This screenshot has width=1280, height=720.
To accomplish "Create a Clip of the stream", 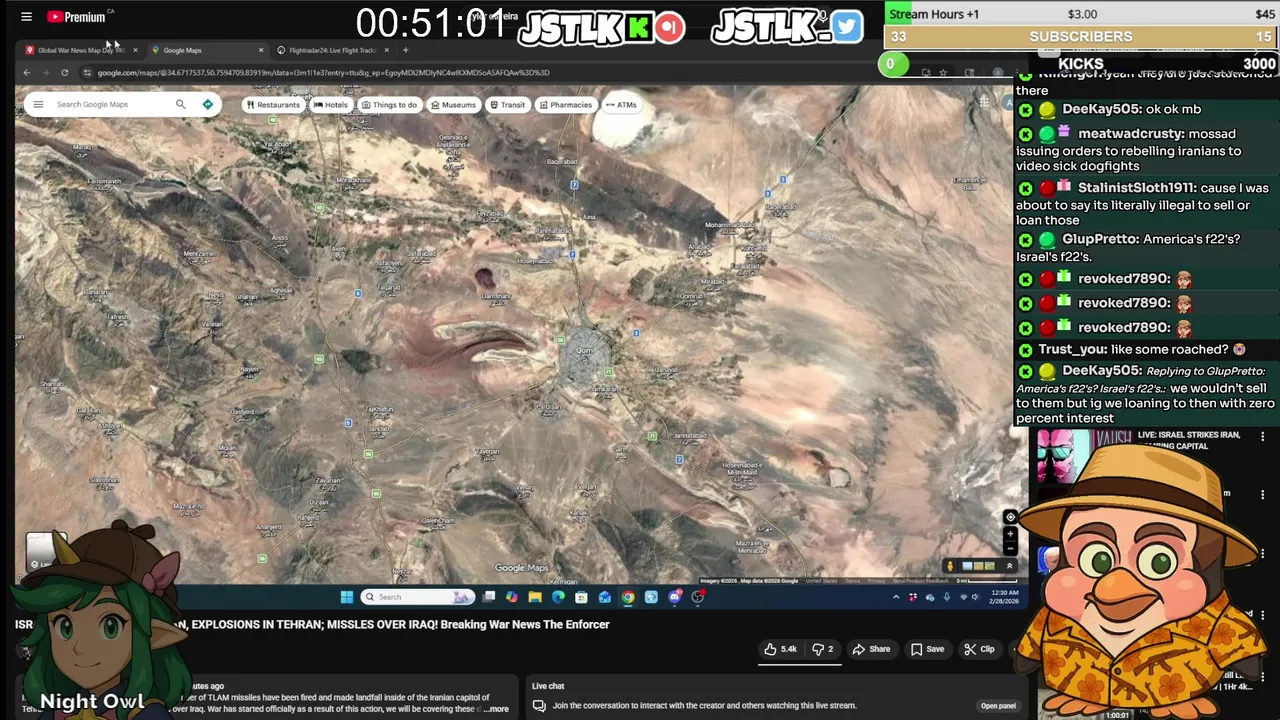I will [x=979, y=649].
